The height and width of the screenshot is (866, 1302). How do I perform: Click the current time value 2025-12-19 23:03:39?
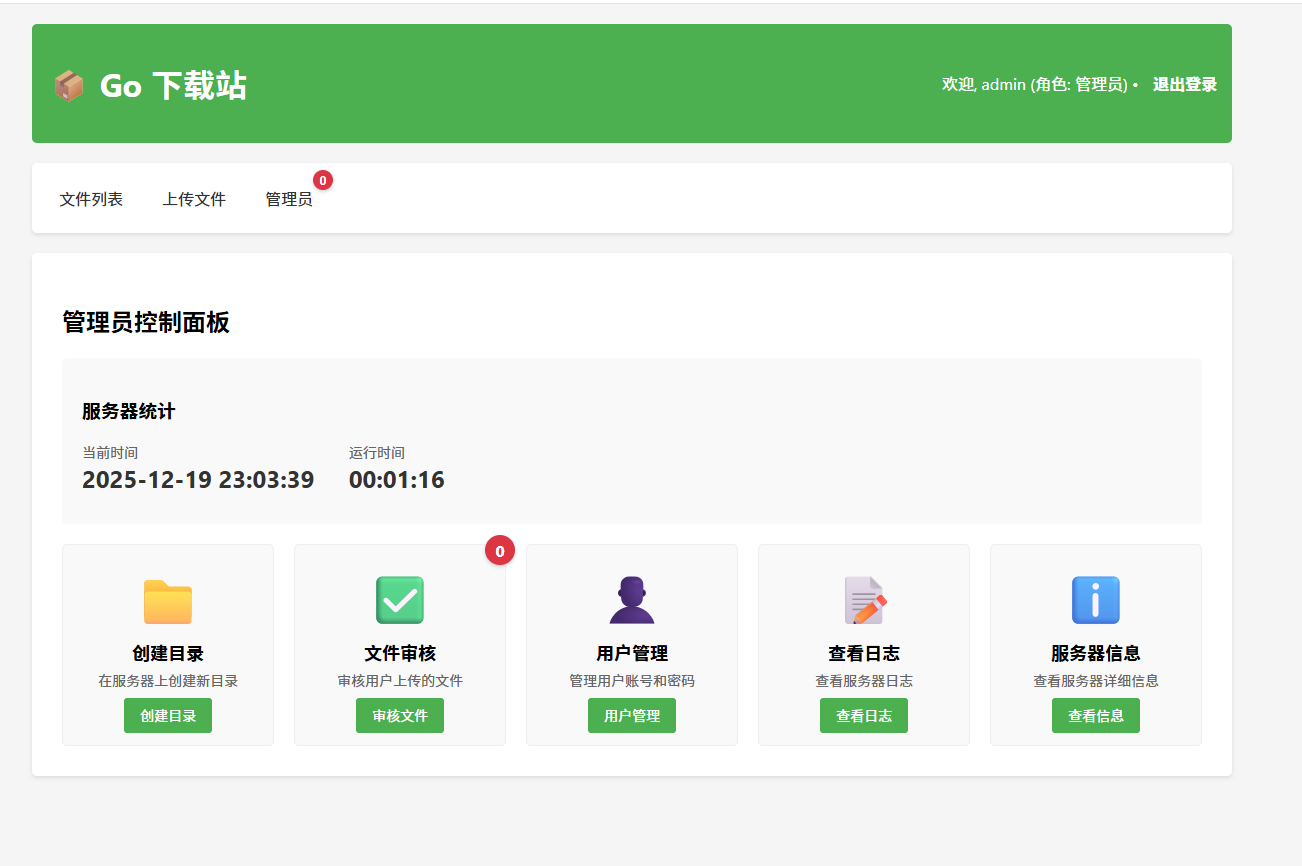point(198,480)
